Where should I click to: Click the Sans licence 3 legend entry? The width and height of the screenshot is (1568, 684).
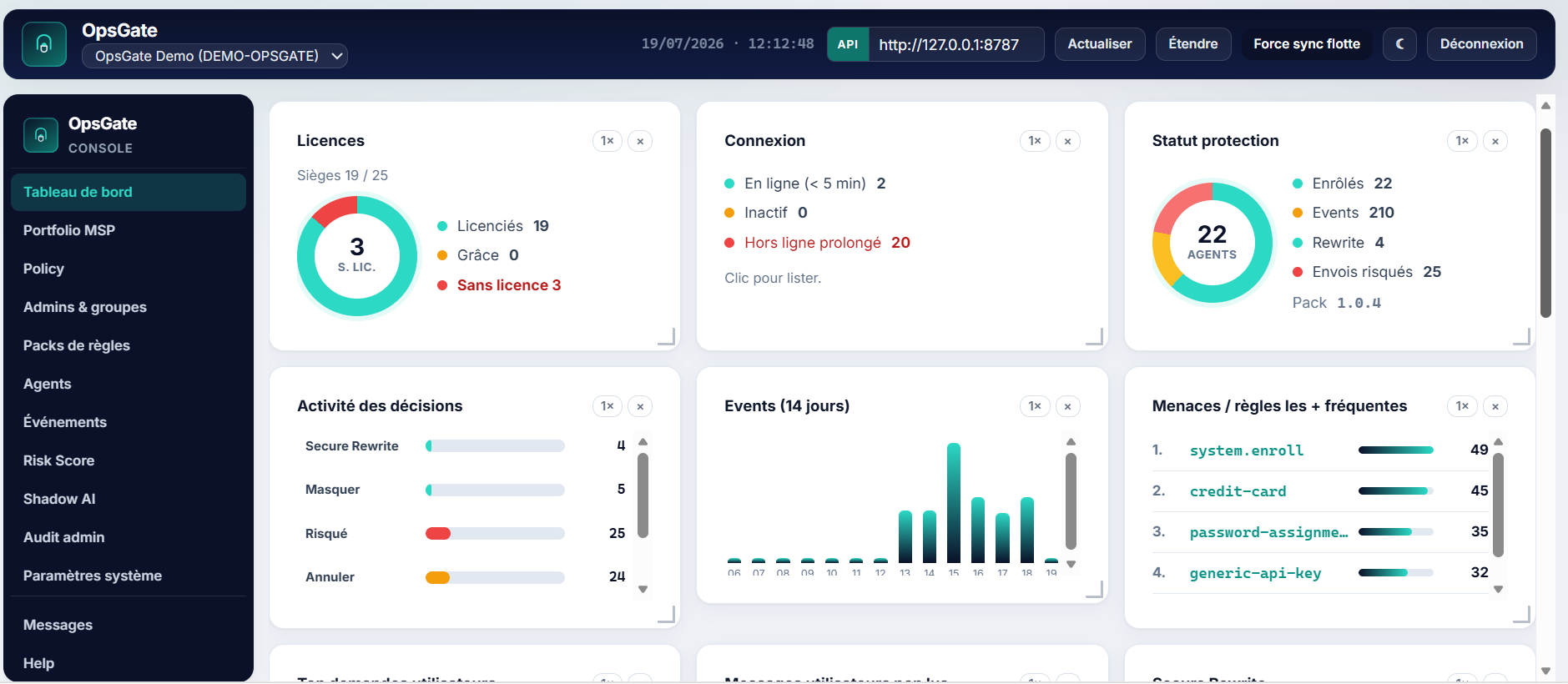pos(499,285)
